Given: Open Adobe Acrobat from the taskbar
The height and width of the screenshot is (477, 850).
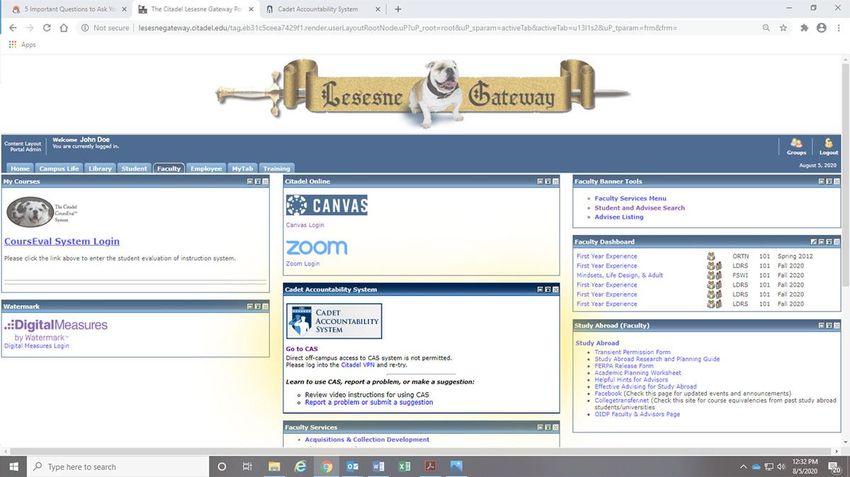Looking at the screenshot, I should pos(430,466).
